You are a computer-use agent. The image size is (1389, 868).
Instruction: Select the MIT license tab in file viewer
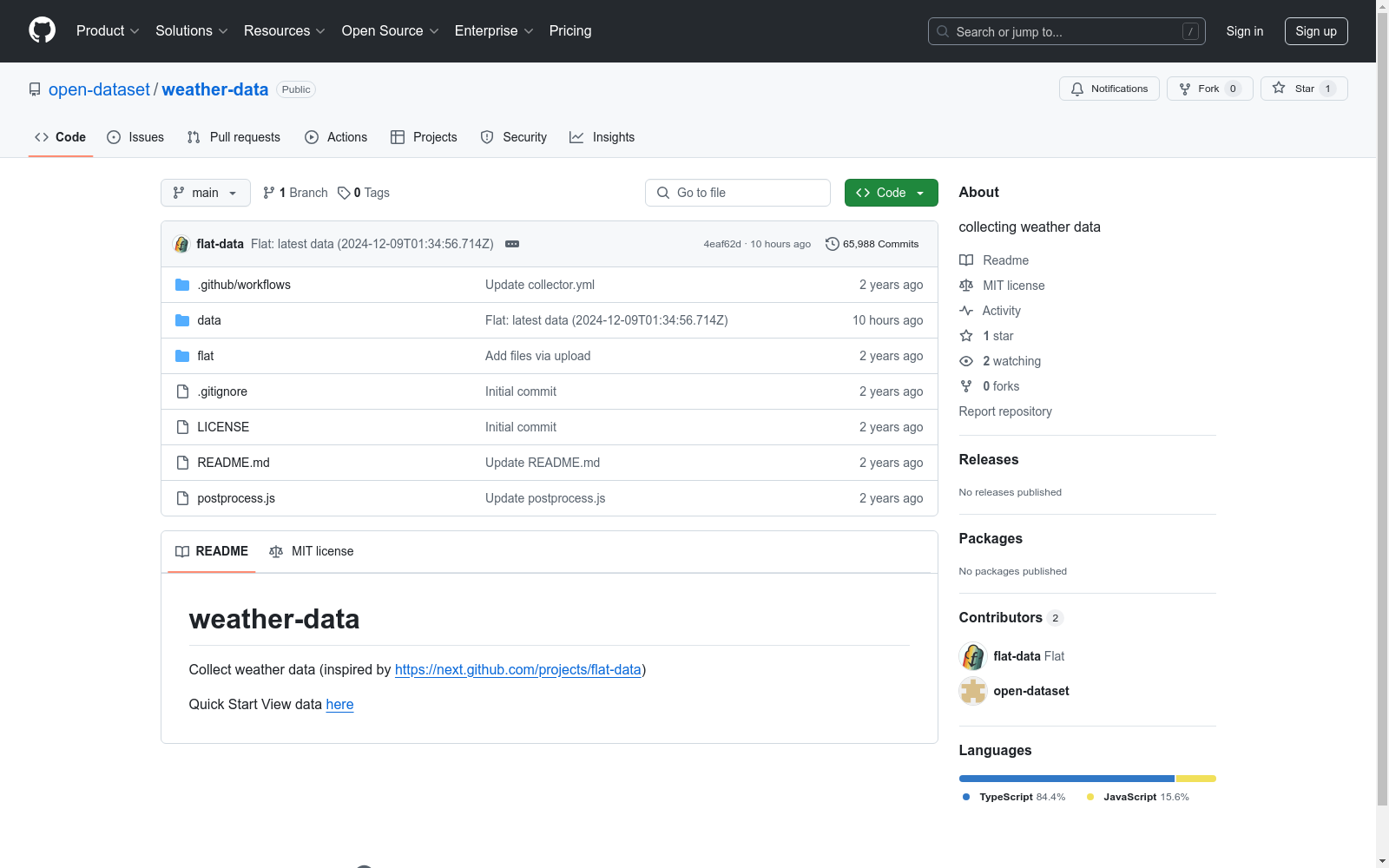click(x=312, y=551)
